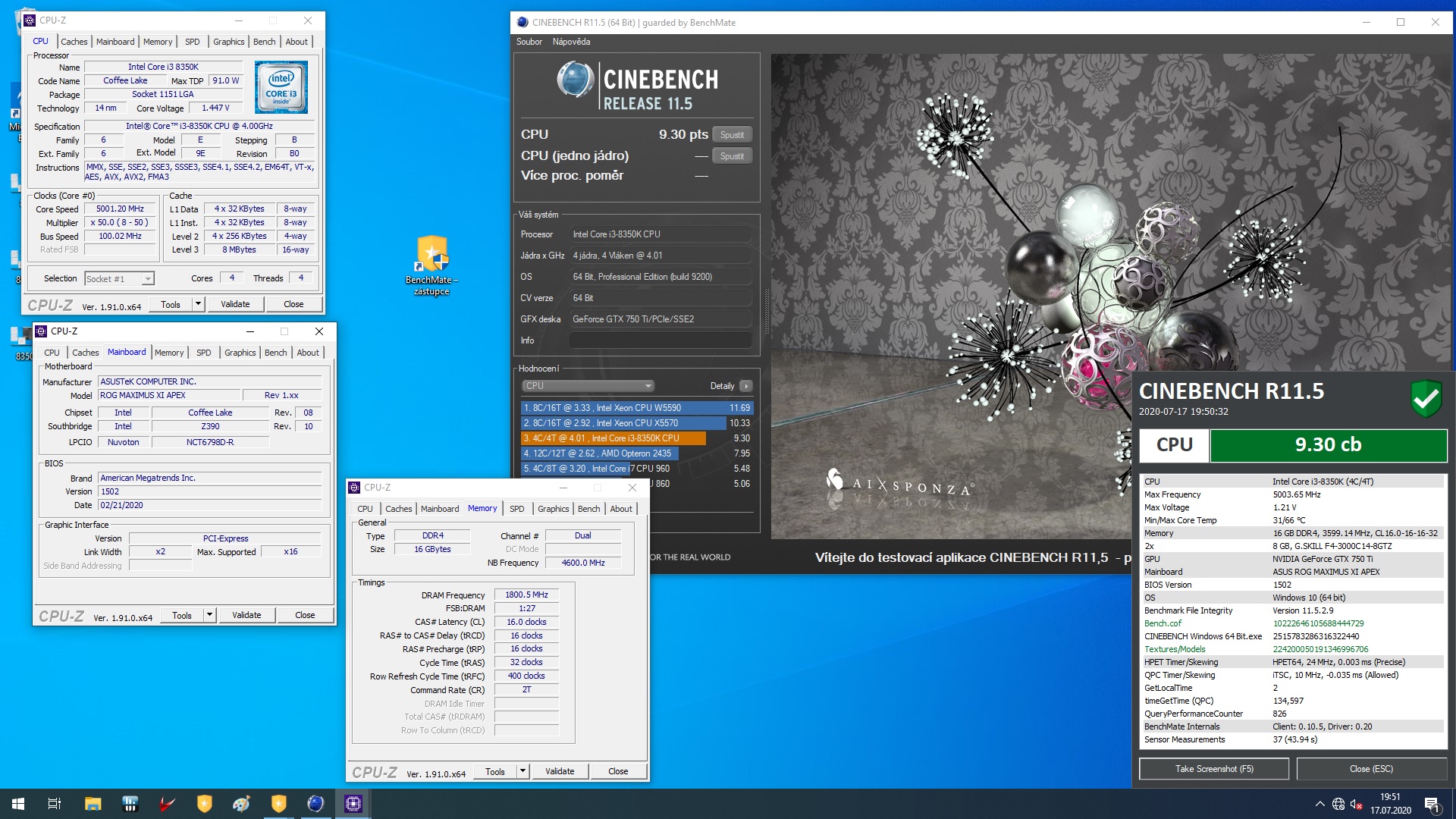This screenshot has height=819, width=1456.
Task: Show hidden tray icons with the chevron
Action: 1319,804
